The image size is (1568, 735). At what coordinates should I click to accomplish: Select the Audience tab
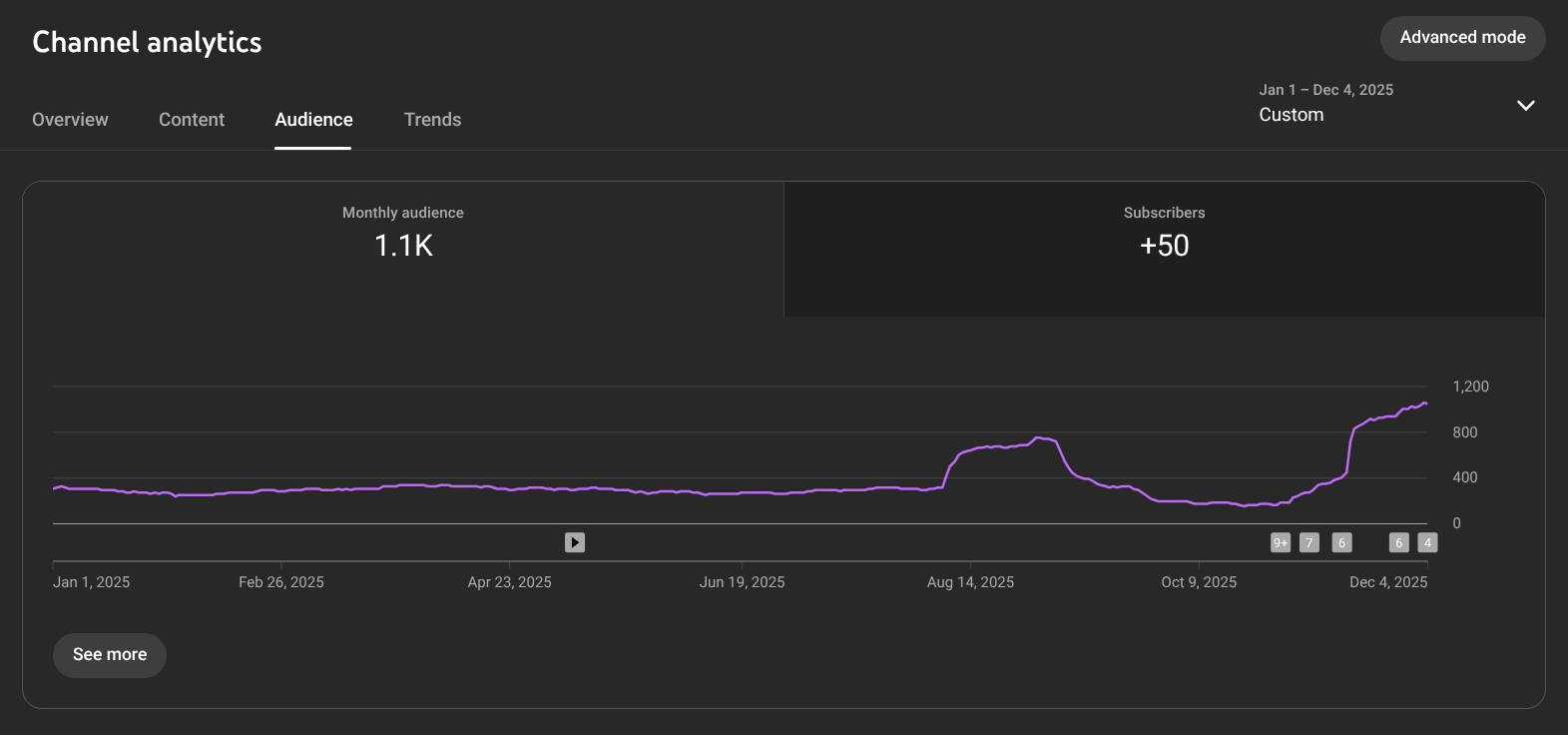tap(313, 120)
